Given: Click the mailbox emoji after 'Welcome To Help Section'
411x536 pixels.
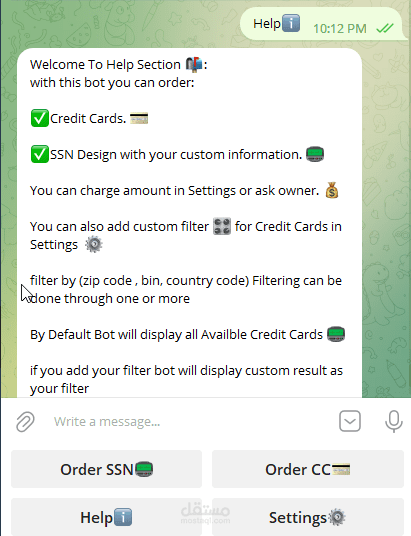Looking at the screenshot, I should click(194, 64).
